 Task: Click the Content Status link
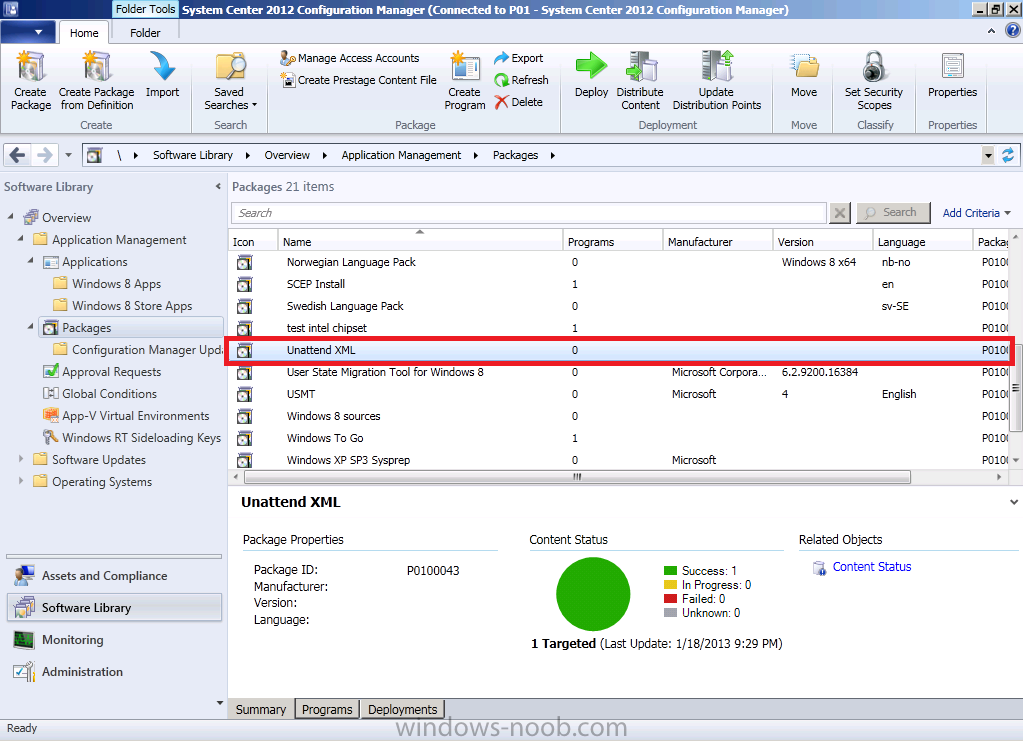tap(872, 567)
